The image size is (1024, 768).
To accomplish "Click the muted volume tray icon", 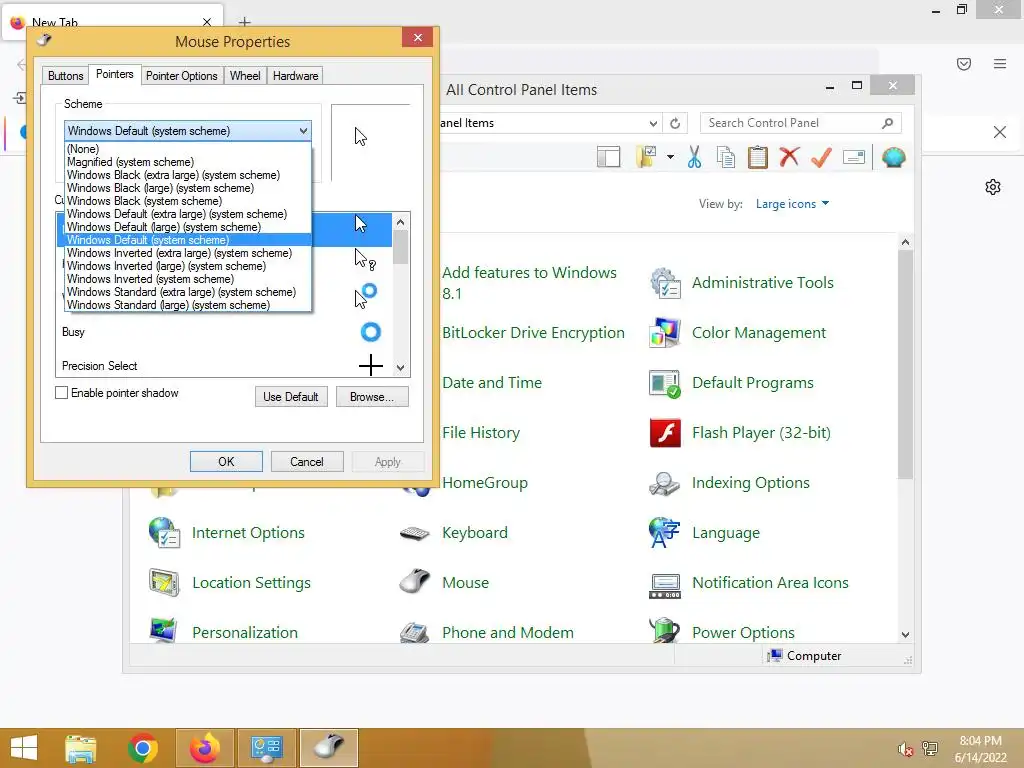I will [x=905, y=749].
